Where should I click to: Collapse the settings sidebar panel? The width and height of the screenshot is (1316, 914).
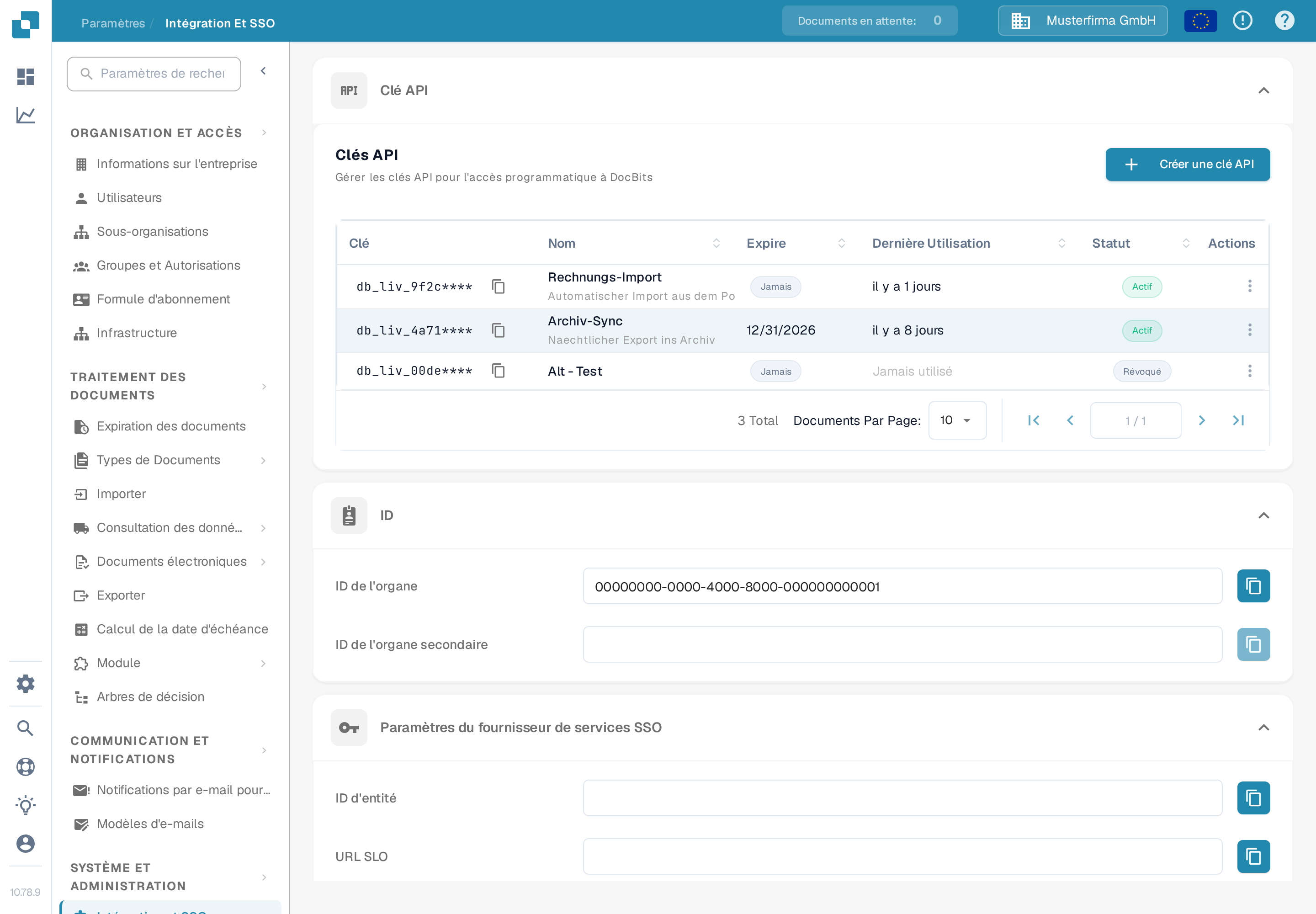264,71
